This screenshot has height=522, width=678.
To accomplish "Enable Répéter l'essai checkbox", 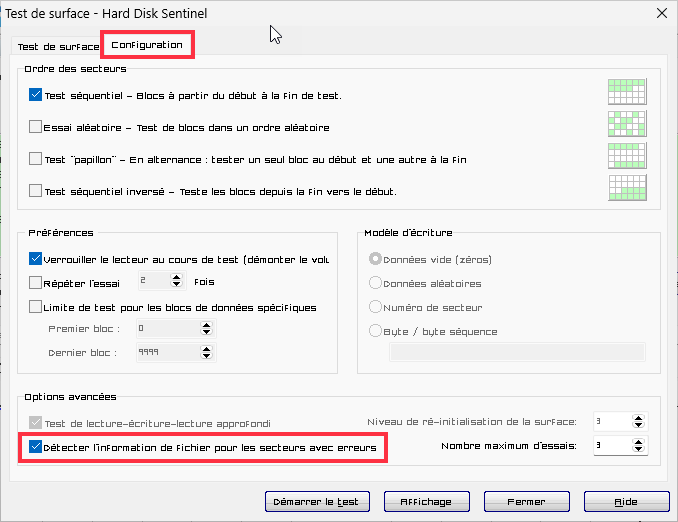I will 36,283.
